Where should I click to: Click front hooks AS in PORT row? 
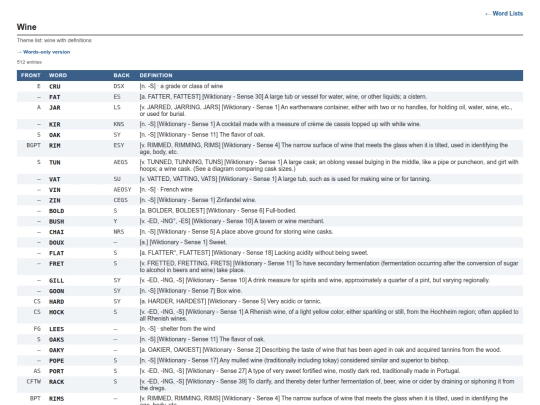37,371
